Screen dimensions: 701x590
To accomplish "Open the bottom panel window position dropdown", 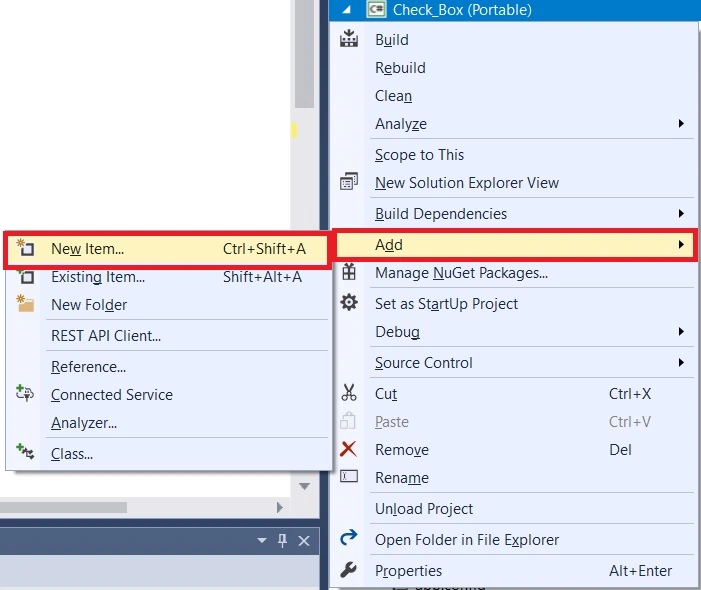I will (262, 541).
